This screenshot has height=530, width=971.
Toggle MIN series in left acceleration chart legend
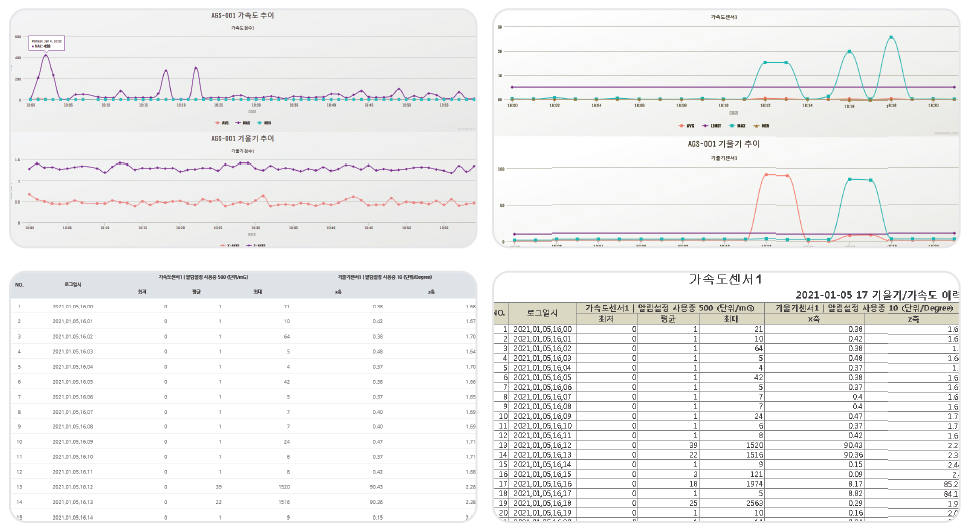click(x=262, y=124)
